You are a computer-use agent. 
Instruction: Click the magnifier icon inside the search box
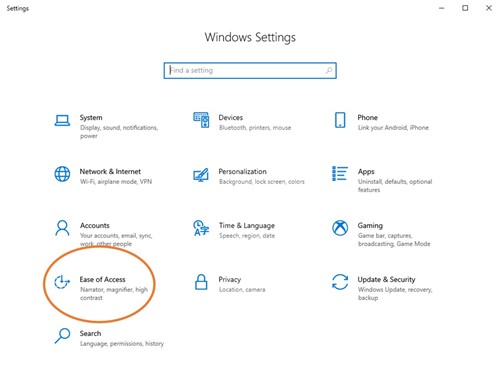tap(329, 70)
